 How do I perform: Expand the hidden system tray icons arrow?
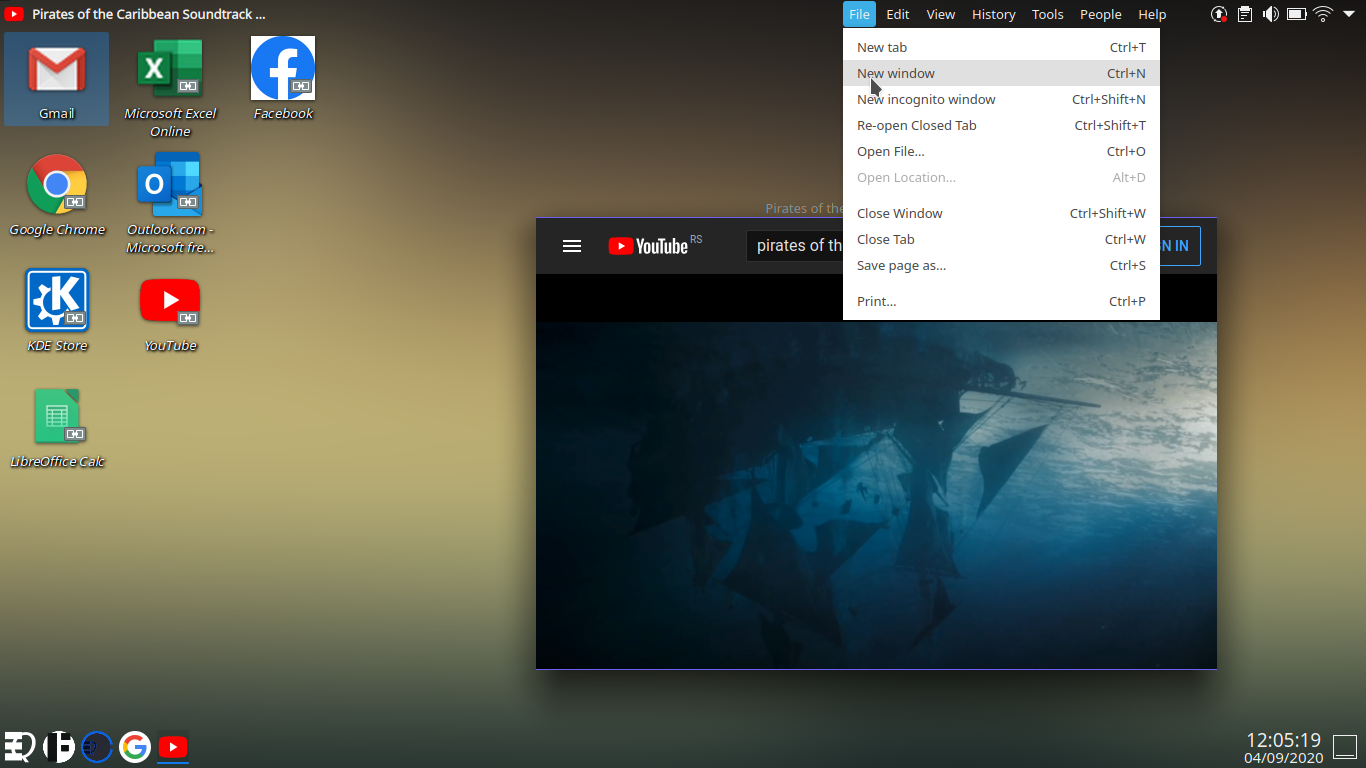point(1349,14)
